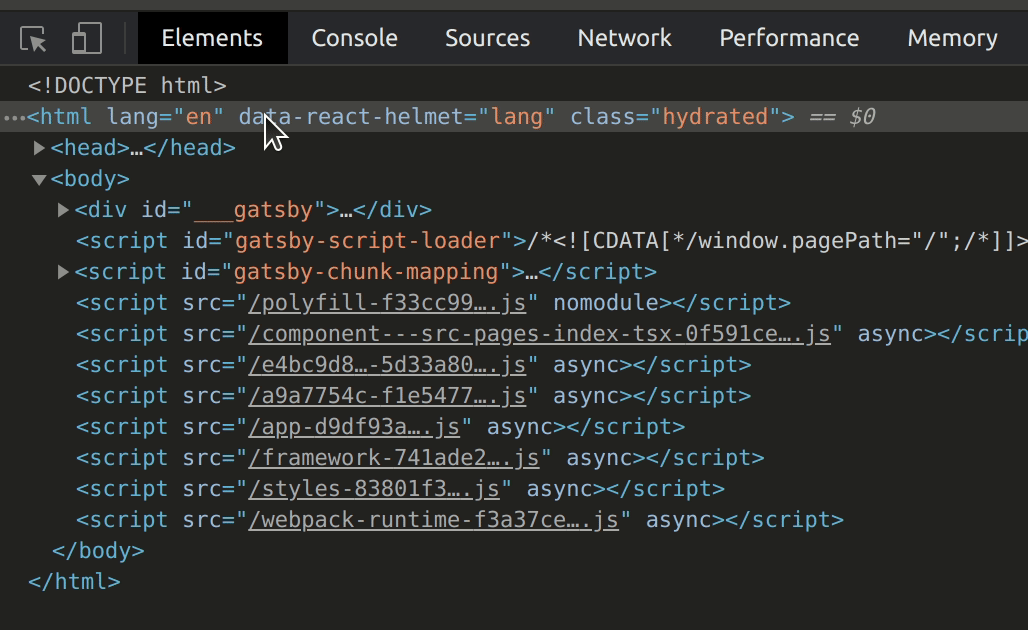The width and height of the screenshot is (1028, 630).
Task: Toggle the device toolbar icon
Action: click(x=87, y=39)
